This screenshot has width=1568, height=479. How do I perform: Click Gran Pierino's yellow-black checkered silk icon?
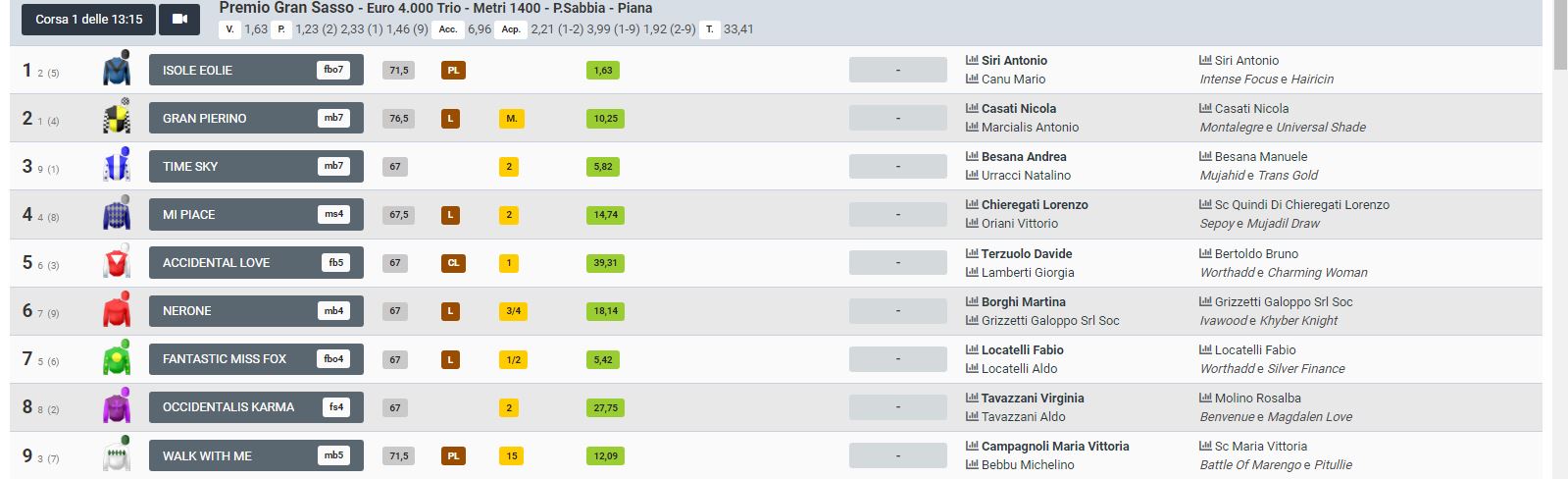[x=117, y=118]
